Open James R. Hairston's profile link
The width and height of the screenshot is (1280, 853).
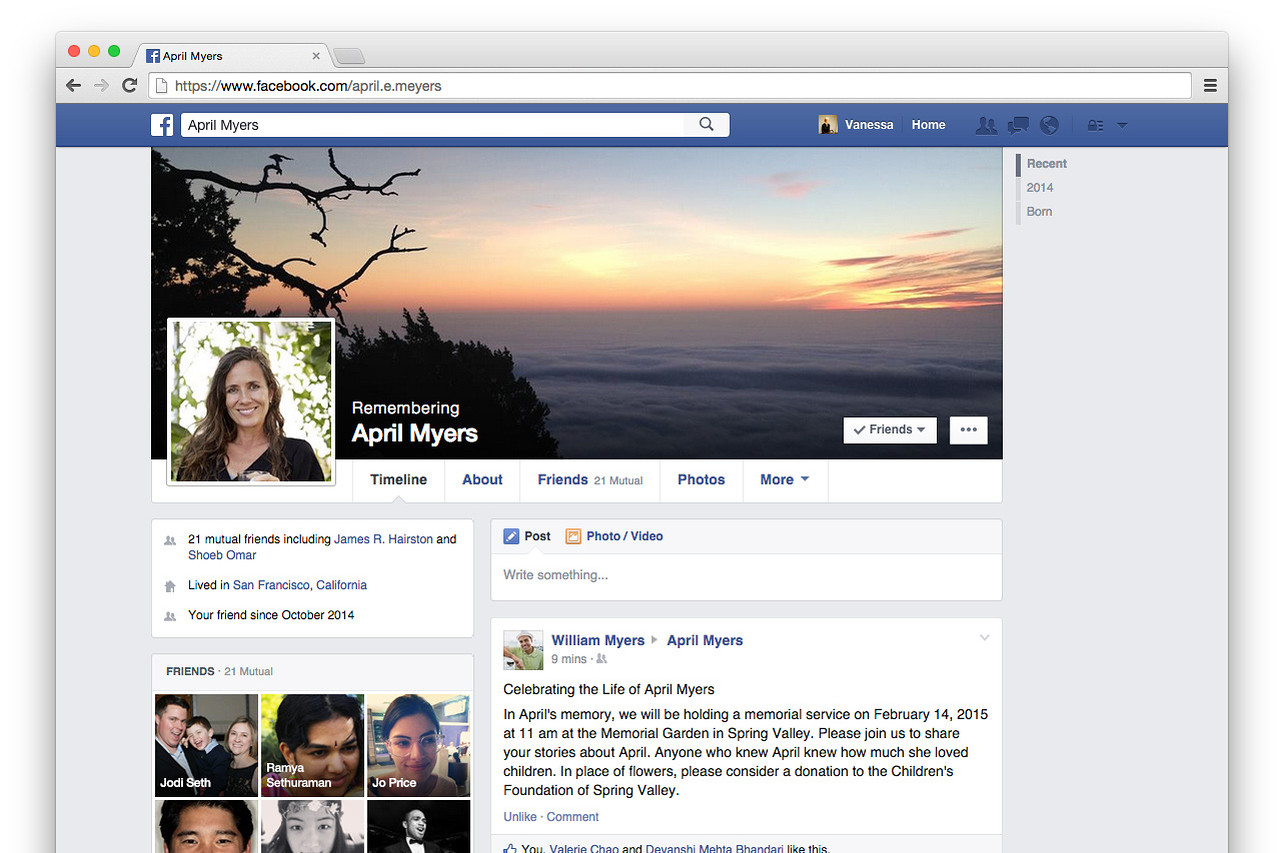click(x=383, y=539)
